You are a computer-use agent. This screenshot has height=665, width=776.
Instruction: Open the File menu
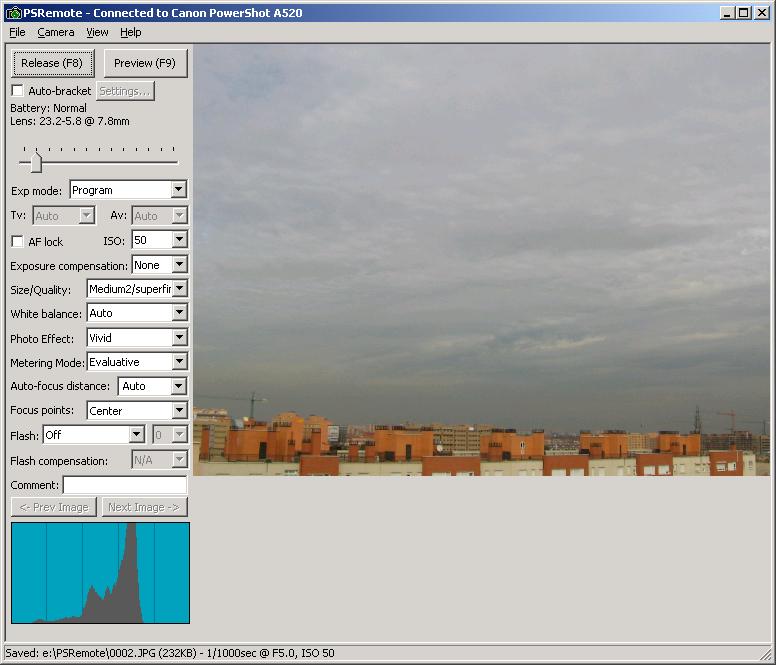click(17, 33)
